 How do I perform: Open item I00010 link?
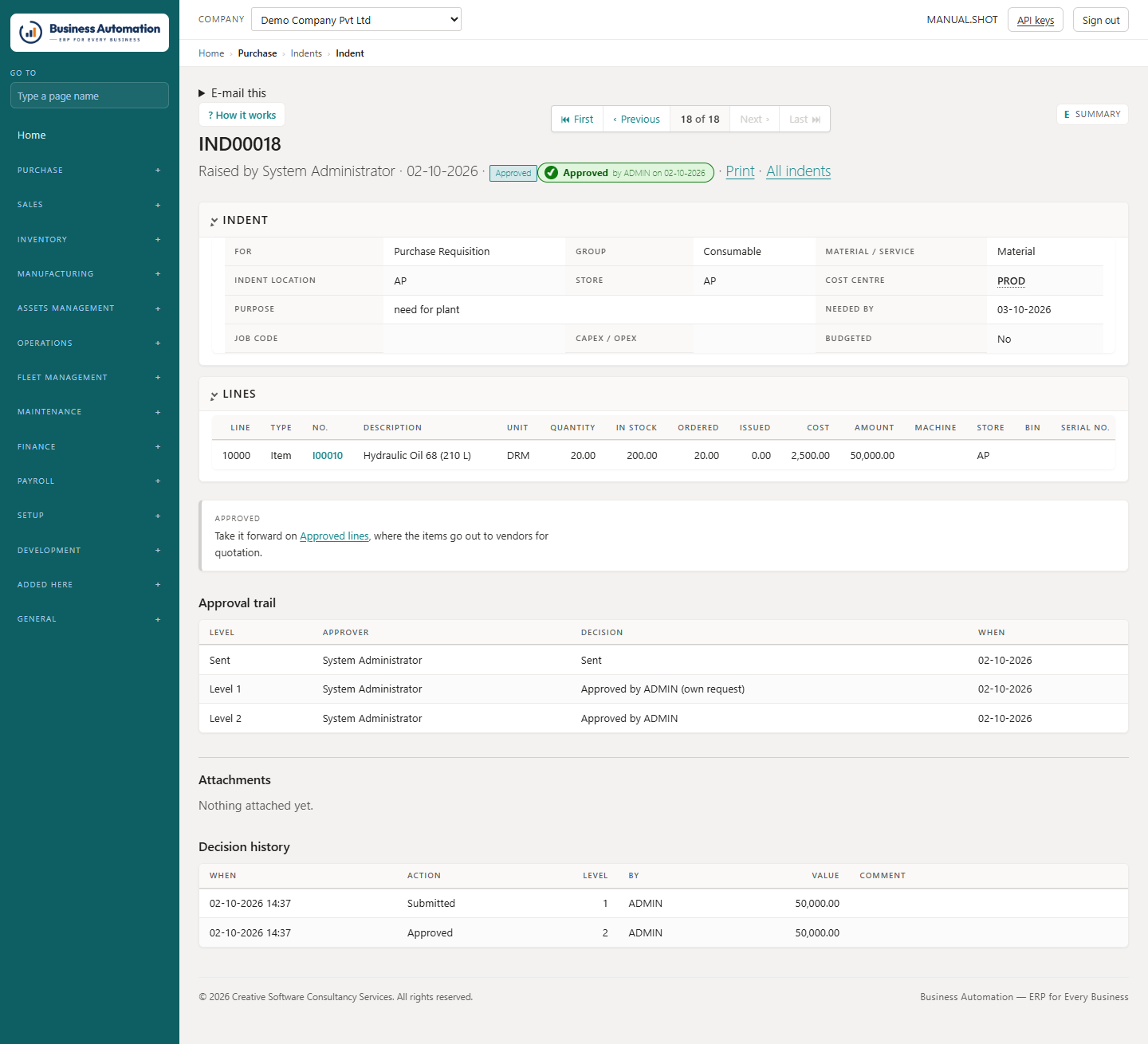[x=328, y=456]
